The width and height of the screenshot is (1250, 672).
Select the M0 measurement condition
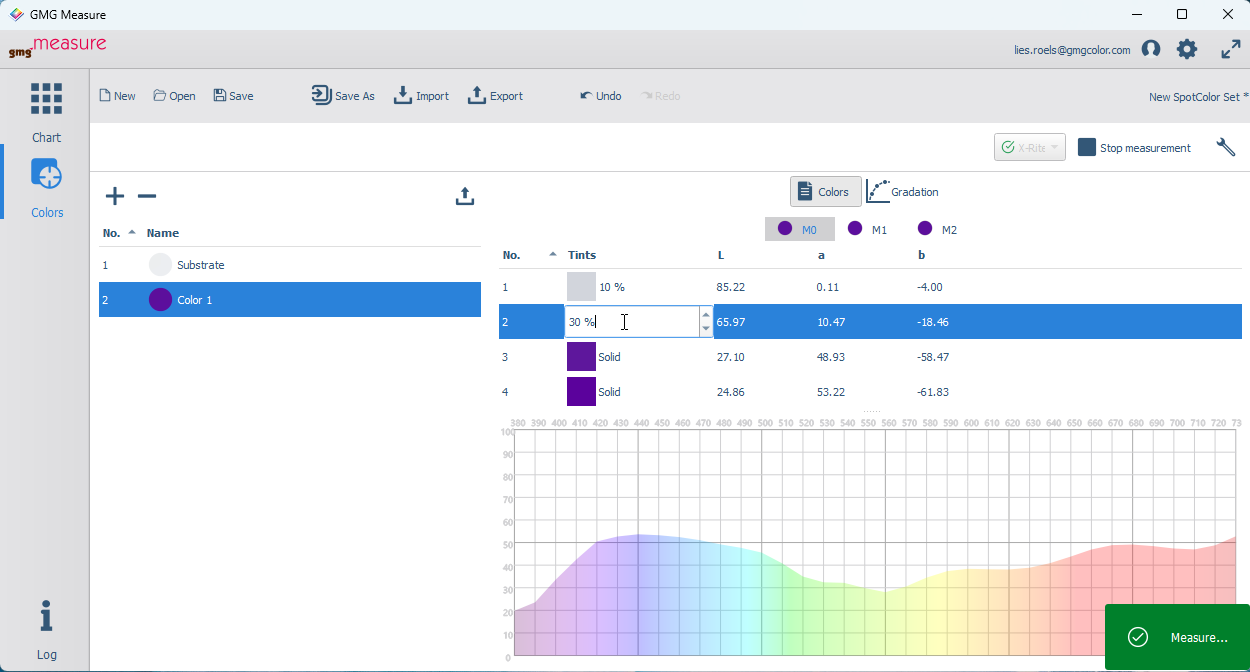[800, 229]
